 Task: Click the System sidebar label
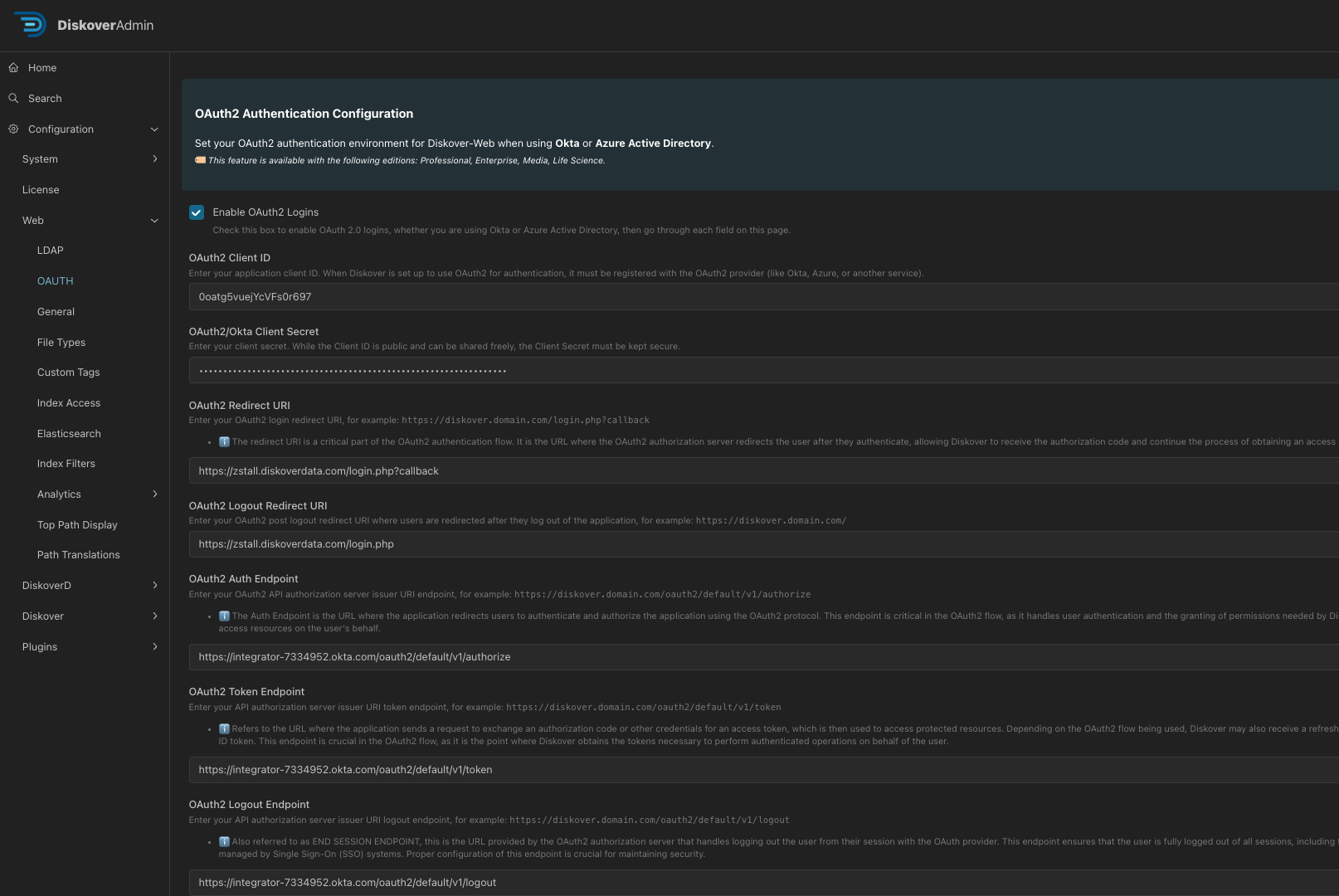pos(40,159)
